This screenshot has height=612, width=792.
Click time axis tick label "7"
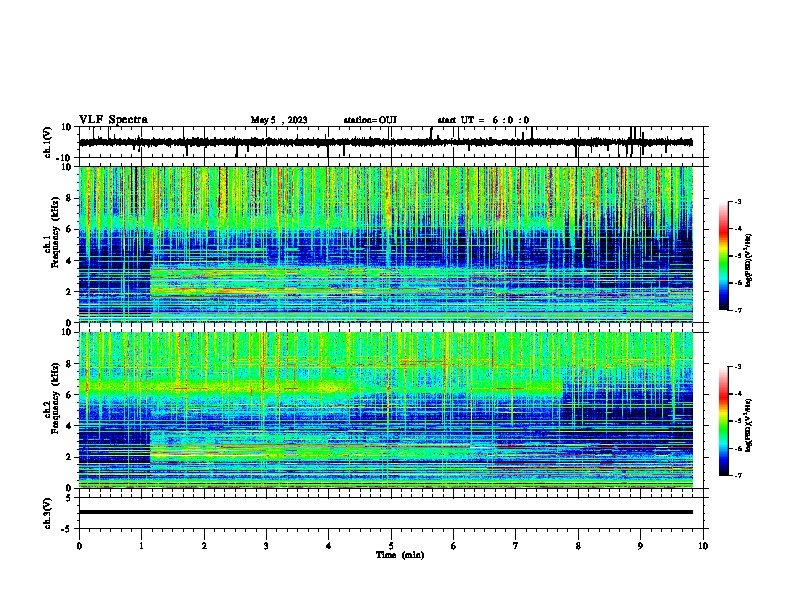(516, 546)
